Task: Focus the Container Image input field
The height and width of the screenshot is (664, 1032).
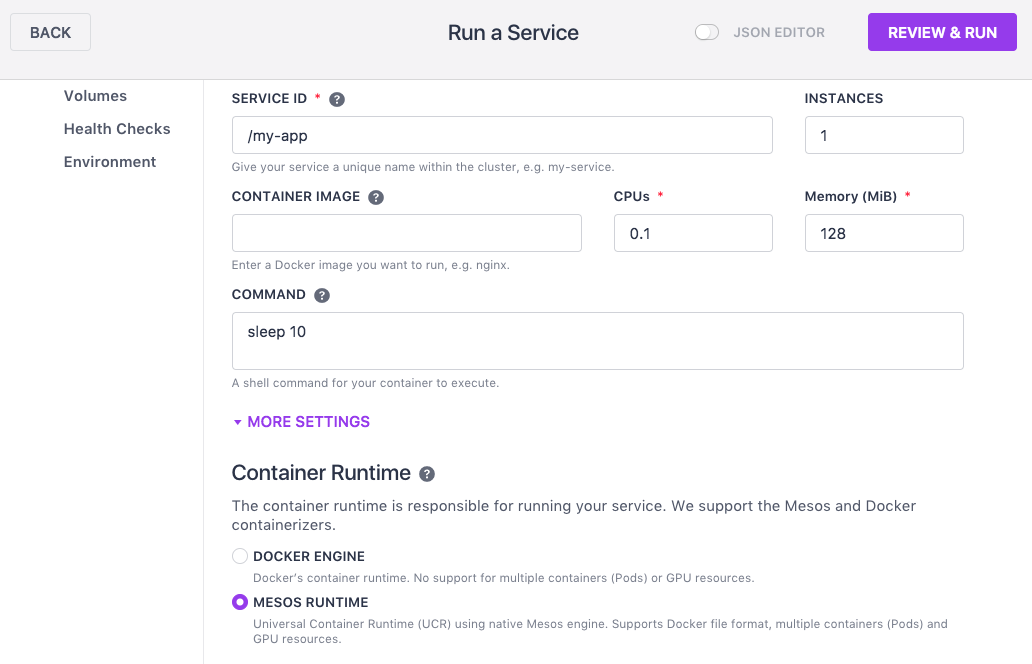Action: click(x=407, y=233)
